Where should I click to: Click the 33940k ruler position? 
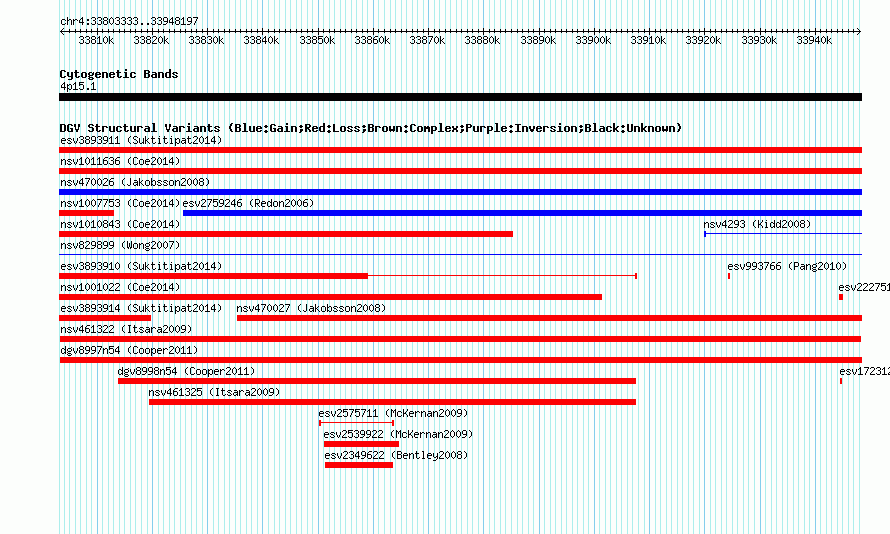coord(814,40)
